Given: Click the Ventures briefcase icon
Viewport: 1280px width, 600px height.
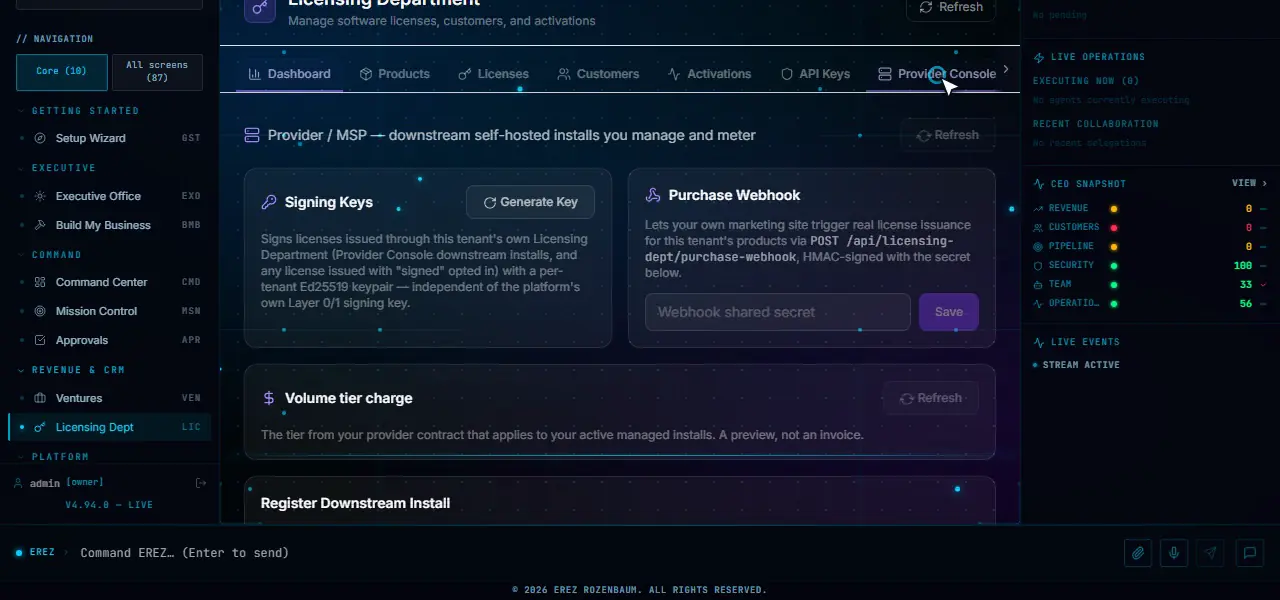Looking at the screenshot, I should pyautogui.click(x=40, y=398).
